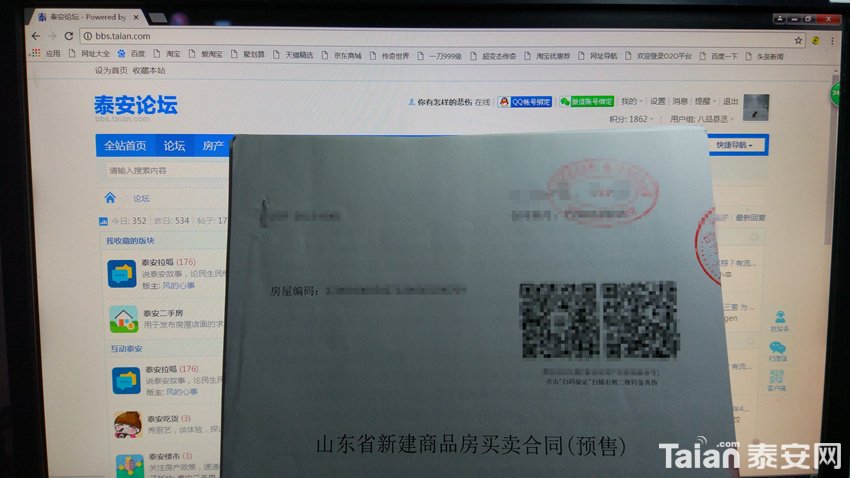Click the yellow extension icon beside the star
Screen dimensions: 850x478
[815, 41]
